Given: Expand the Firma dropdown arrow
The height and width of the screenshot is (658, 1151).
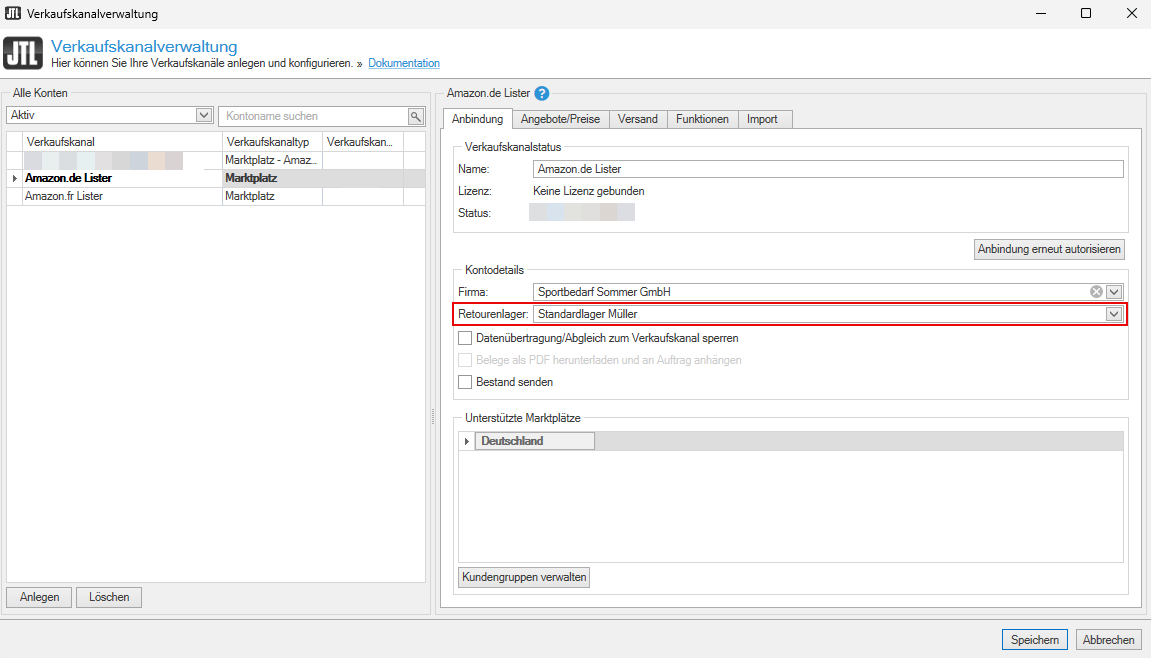Looking at the screenshot, I should pyautogui.click(x=1114, y=292).
